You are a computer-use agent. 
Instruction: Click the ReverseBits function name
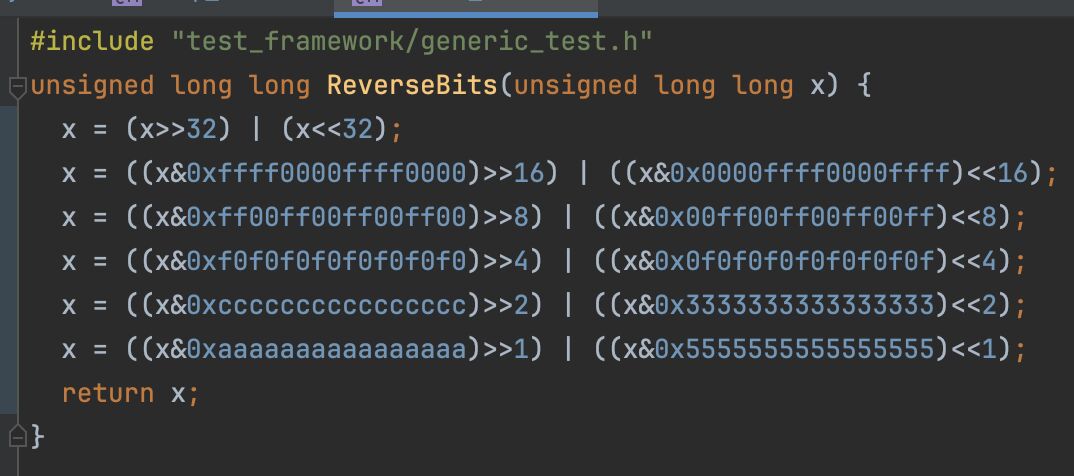[412, 86]
